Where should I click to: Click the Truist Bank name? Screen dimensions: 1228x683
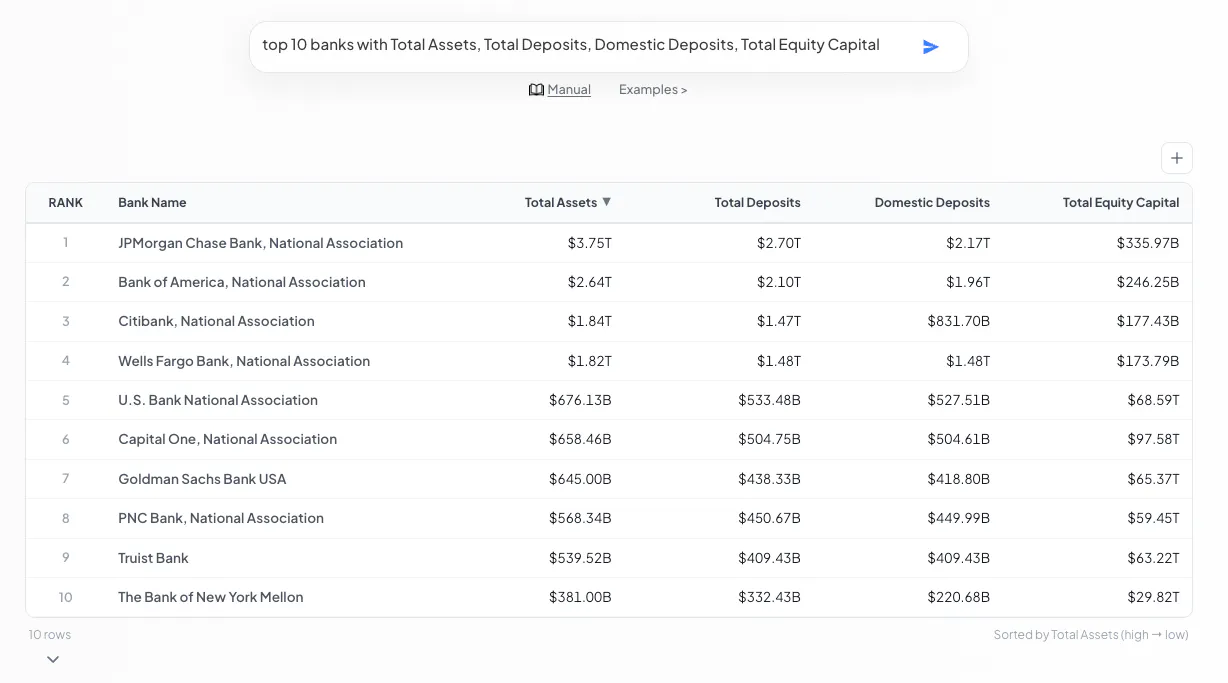153,558
